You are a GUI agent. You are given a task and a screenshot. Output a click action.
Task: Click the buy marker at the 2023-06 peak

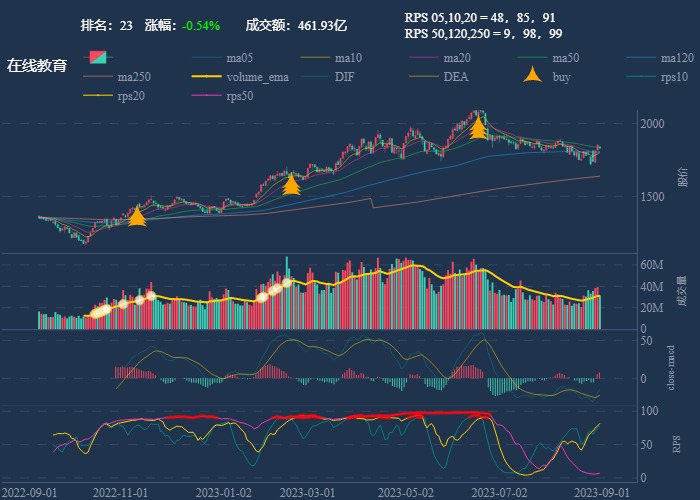point(478,127)
